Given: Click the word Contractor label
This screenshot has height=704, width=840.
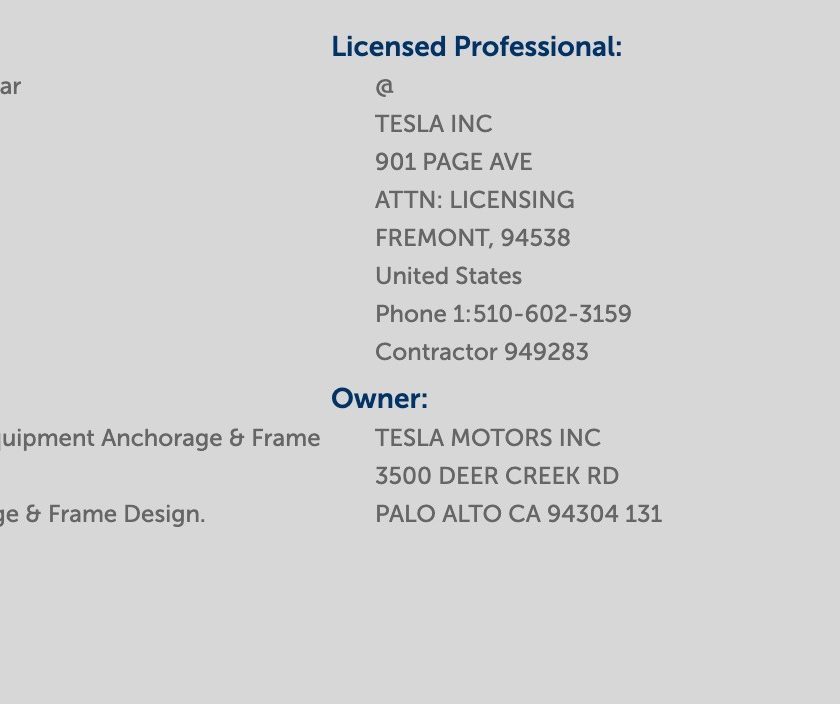Looking at the screenshot, I should [437, 352].
